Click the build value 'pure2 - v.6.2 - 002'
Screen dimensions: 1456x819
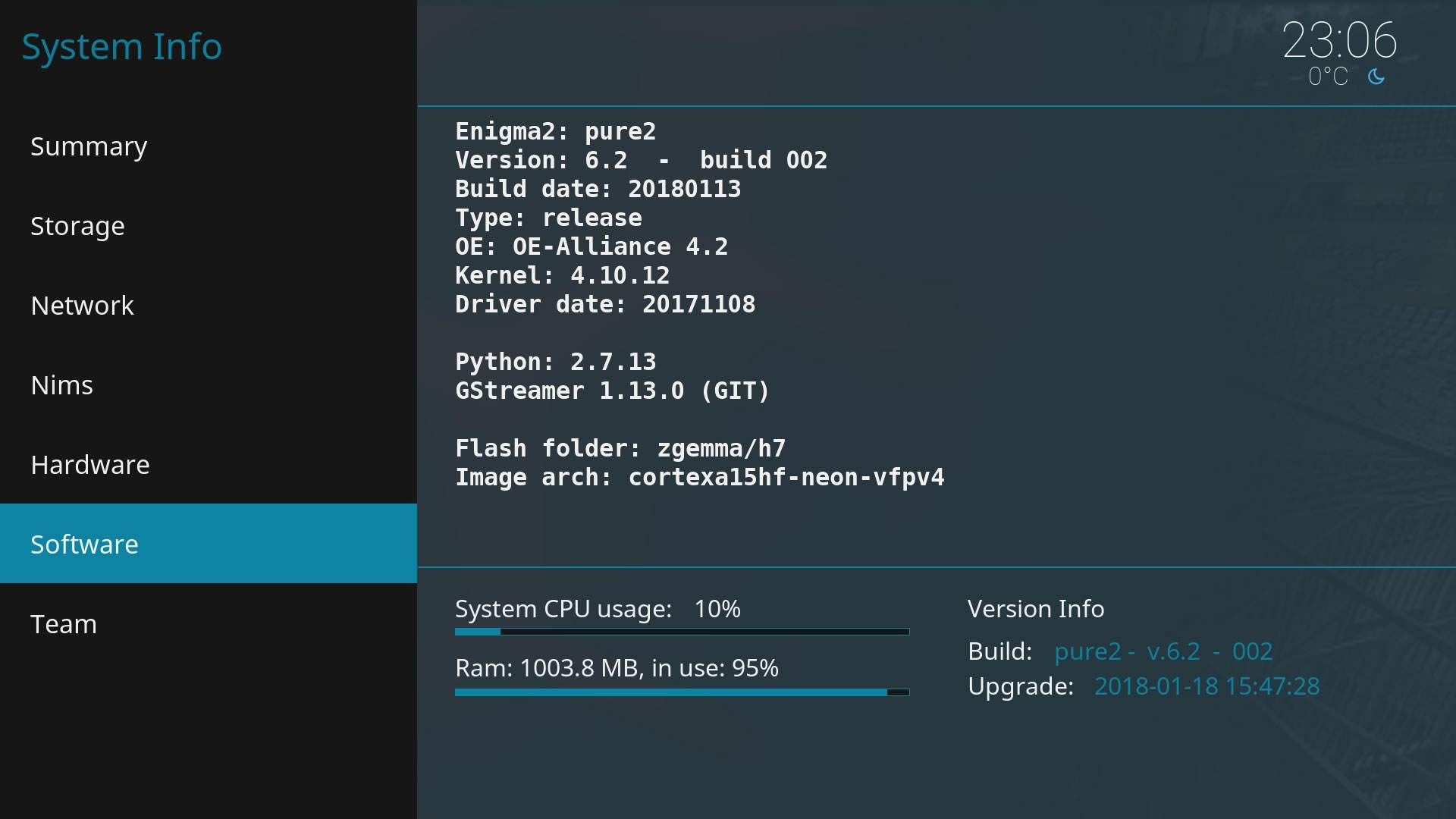(1163, 651)
